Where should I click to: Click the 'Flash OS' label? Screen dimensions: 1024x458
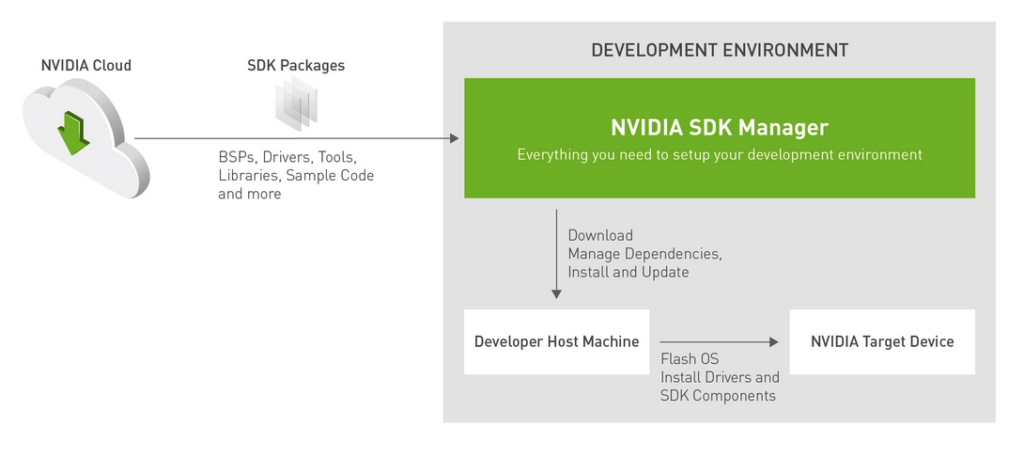689,359
